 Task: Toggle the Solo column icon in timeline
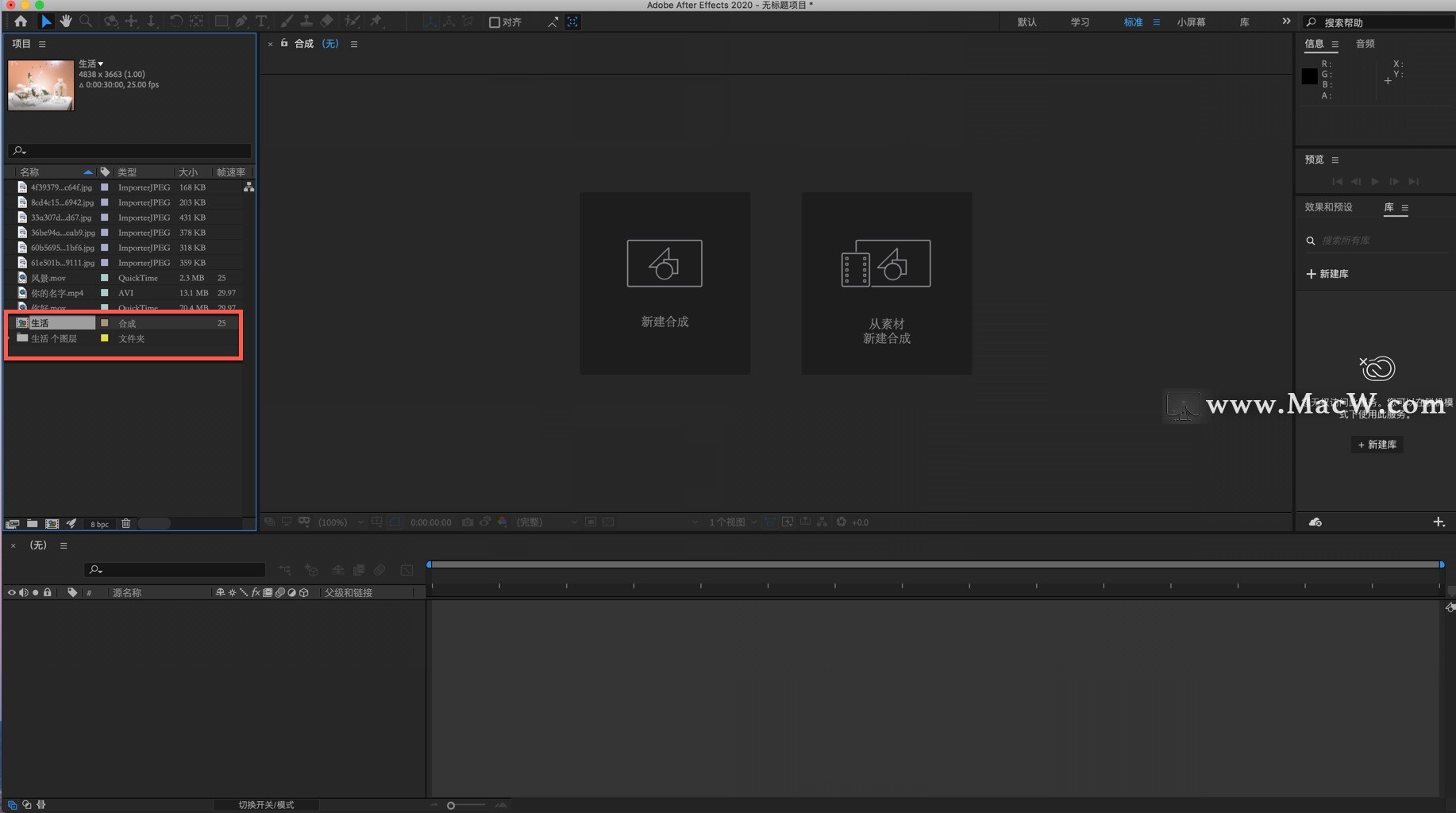(36, 593)
